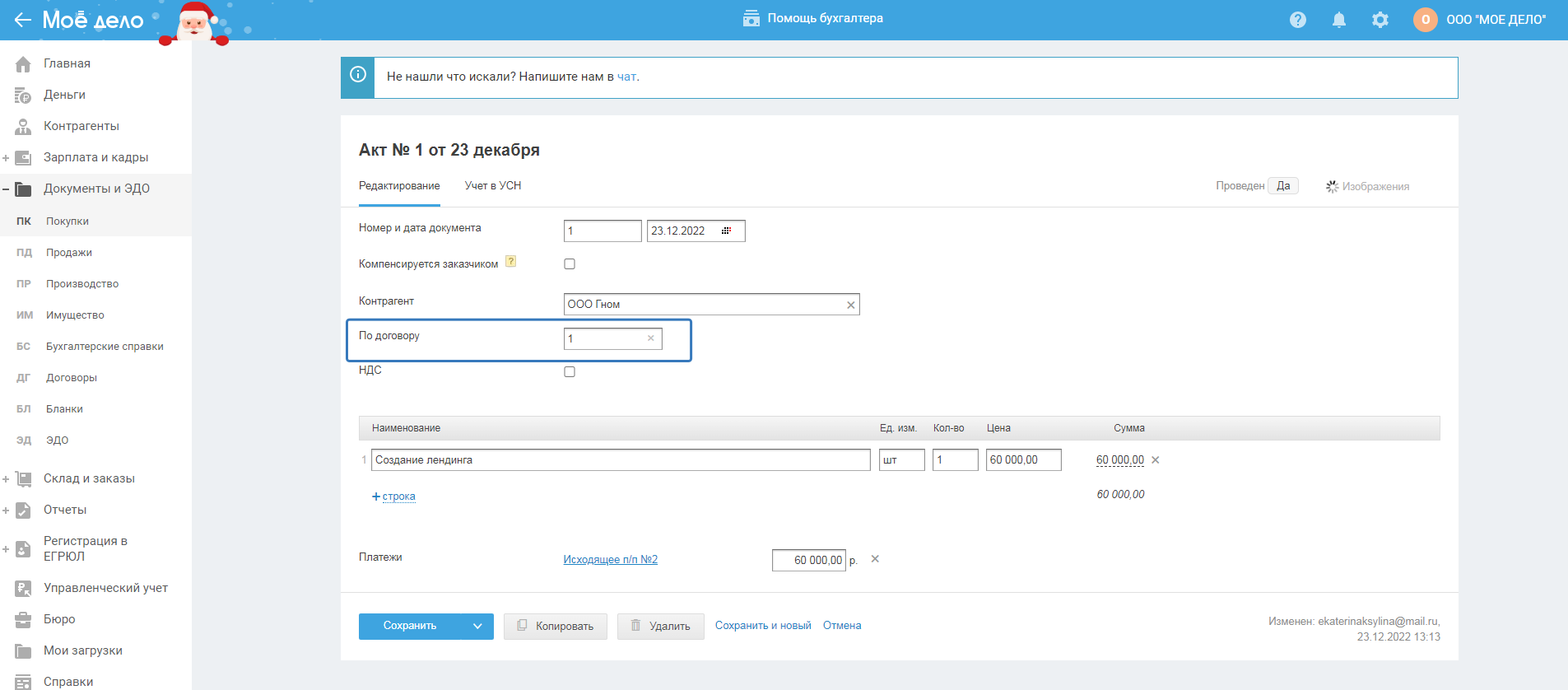This screenshot has height=690, width=1568.
Task: Click the Склад и заказы icon
Action: click(x=23, y=478)
